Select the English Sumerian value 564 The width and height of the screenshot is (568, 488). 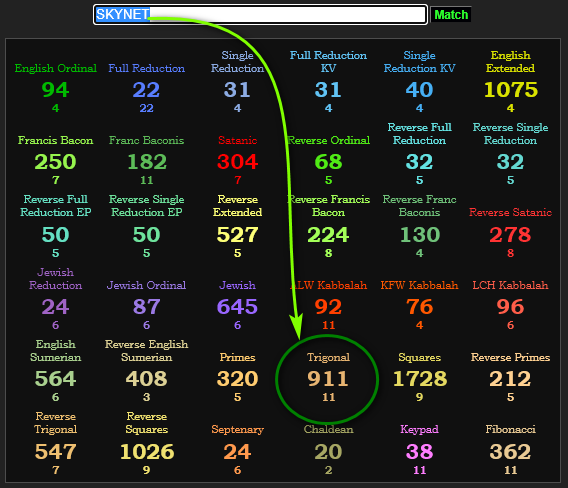pos(55,379)
